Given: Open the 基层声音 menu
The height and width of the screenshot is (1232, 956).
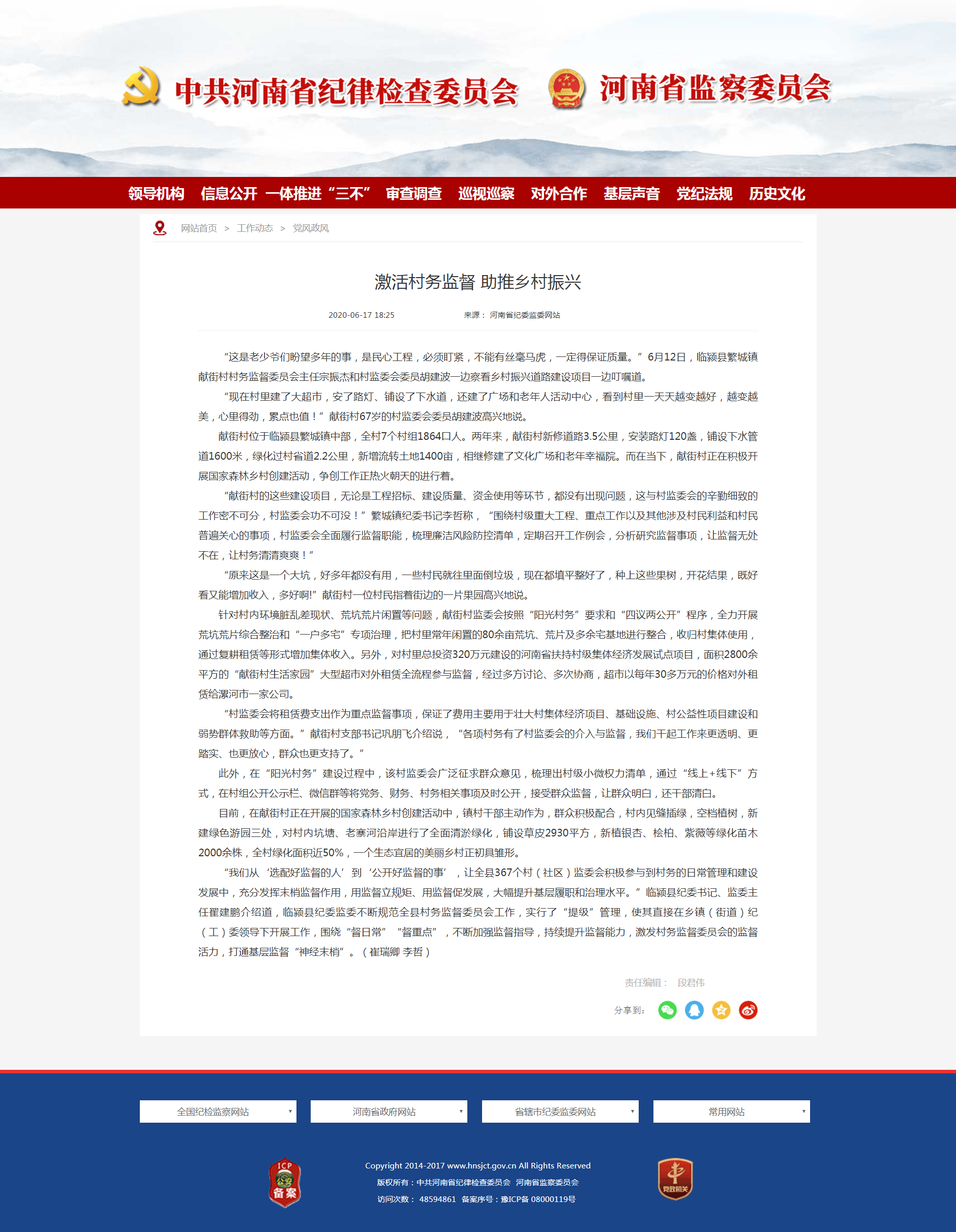Looking at the screenshot, I should coord(632,194).
